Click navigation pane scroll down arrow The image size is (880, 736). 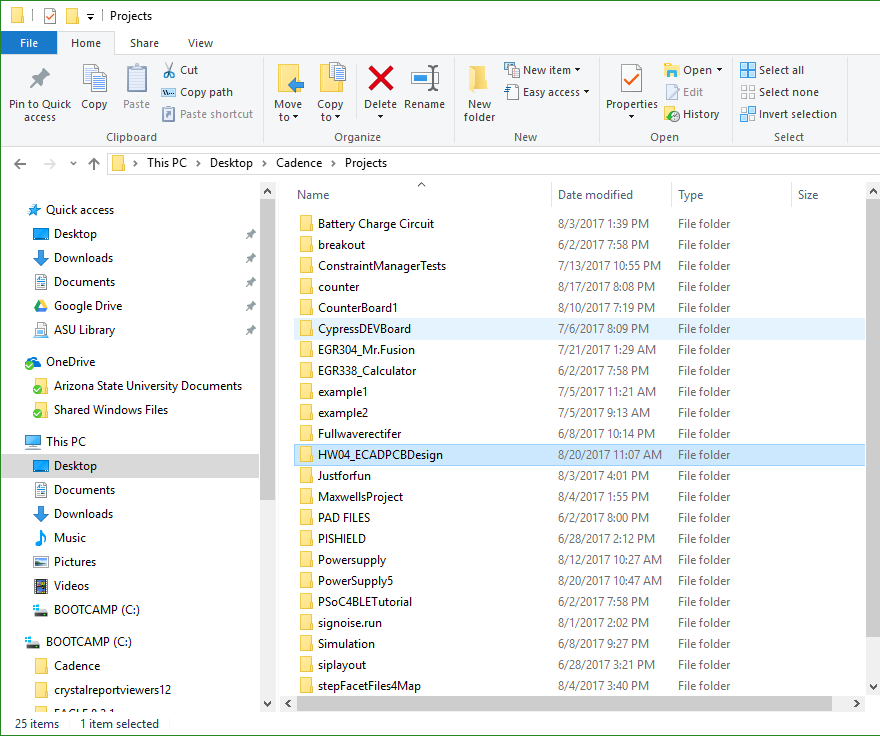click(x=268, y=703)
